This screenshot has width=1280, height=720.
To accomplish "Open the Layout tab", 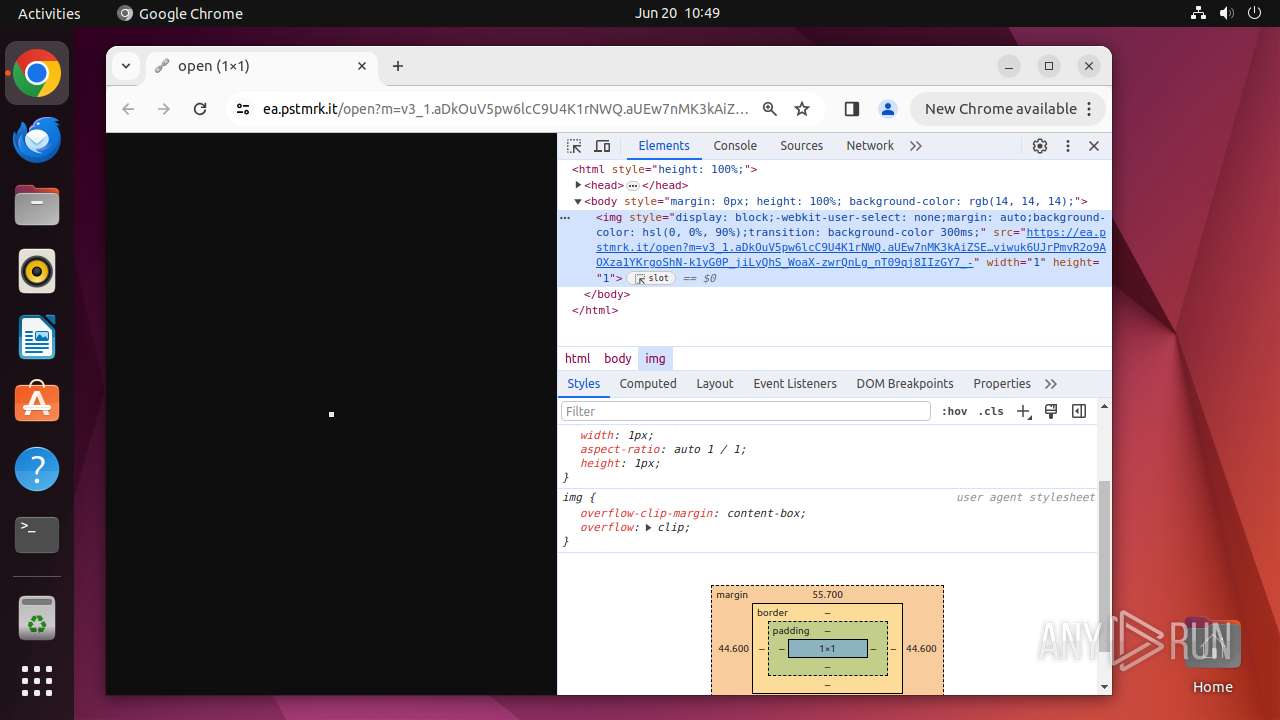I will [x=715, y=384].
